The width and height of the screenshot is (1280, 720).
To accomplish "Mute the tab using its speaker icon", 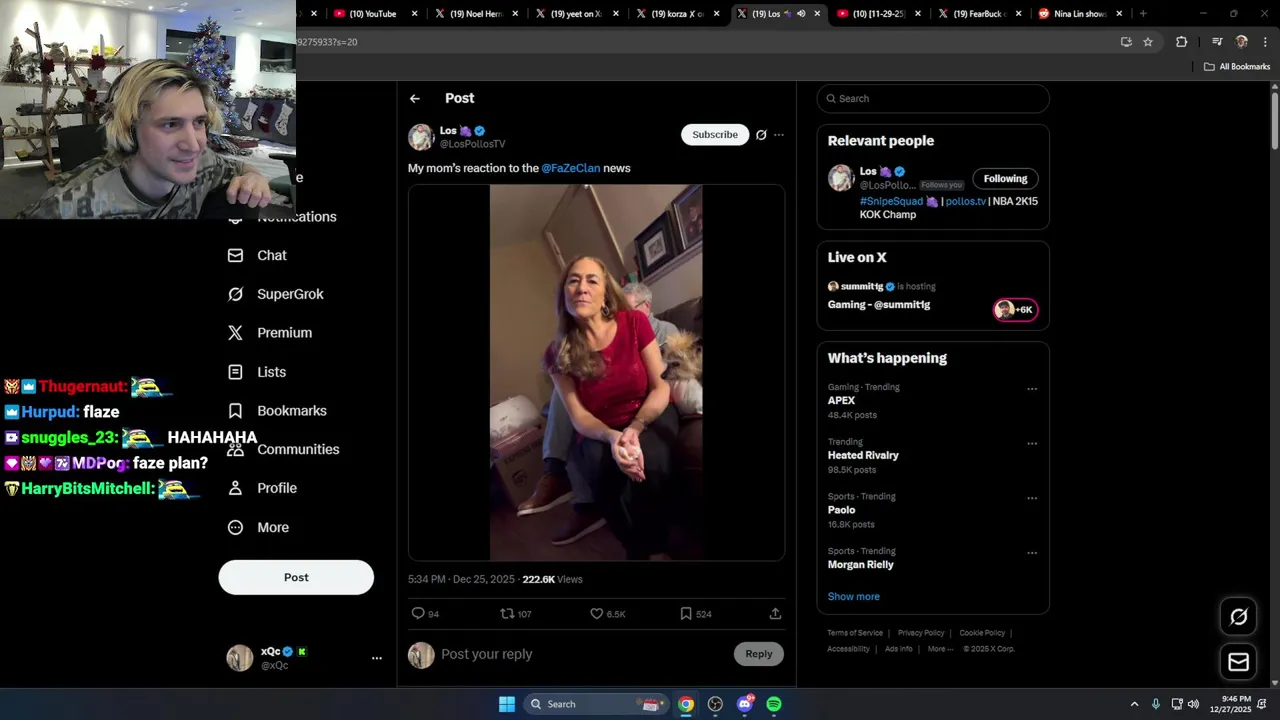I will [801, 14].
